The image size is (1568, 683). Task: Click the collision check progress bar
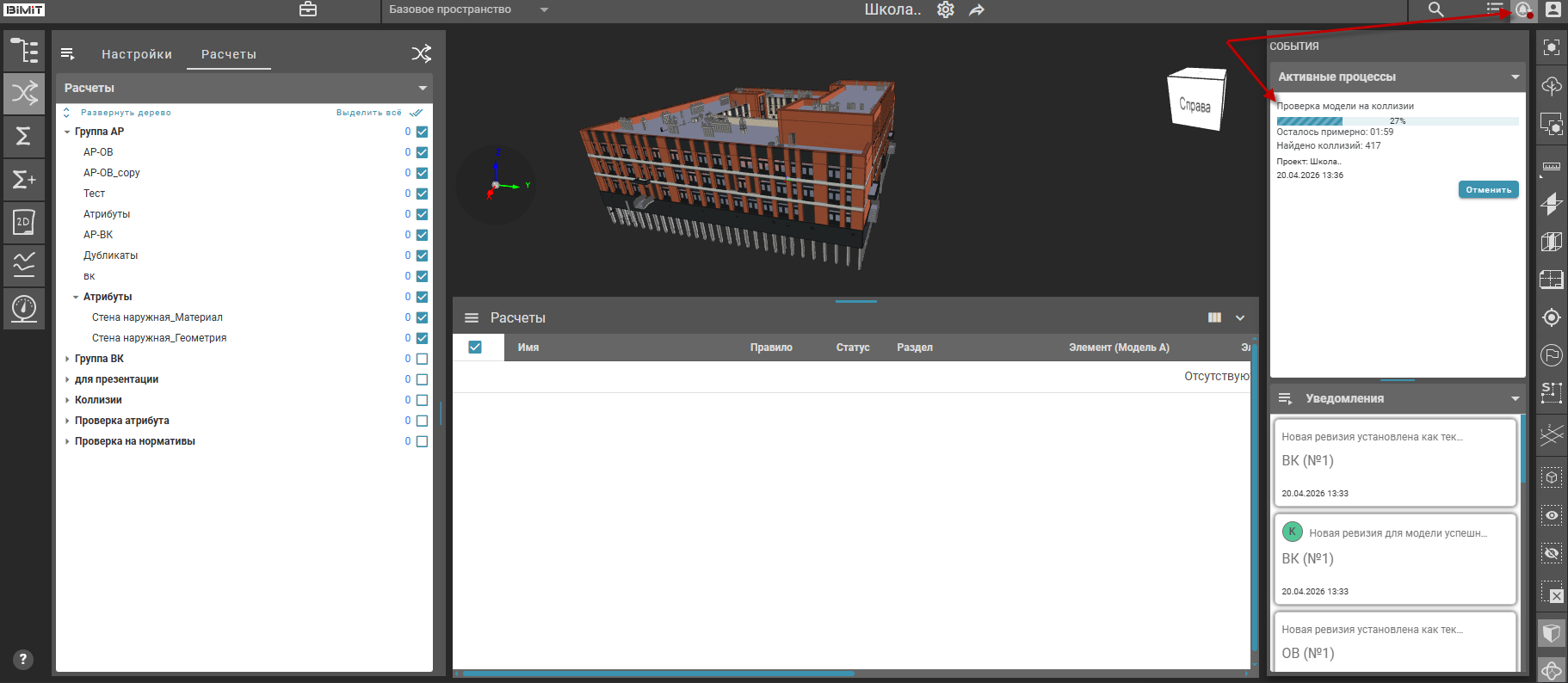coord(1397,121)
